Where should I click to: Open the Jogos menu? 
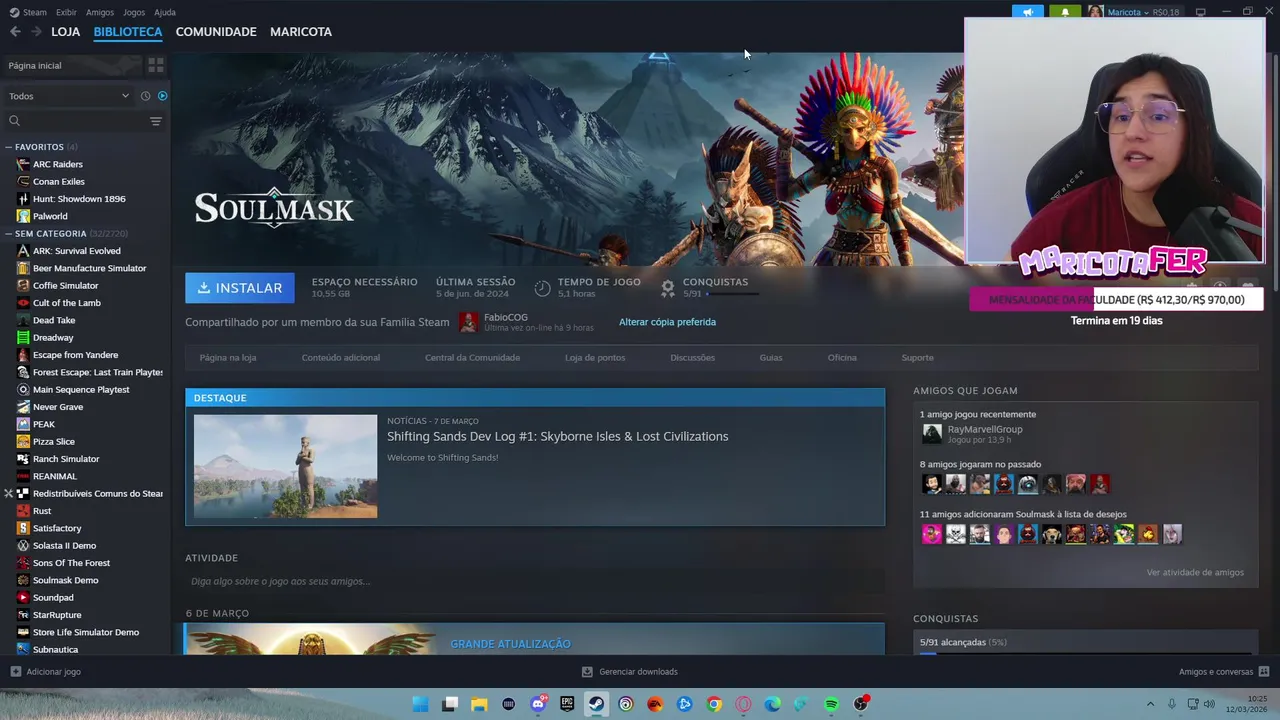click(x=134, y=12)
